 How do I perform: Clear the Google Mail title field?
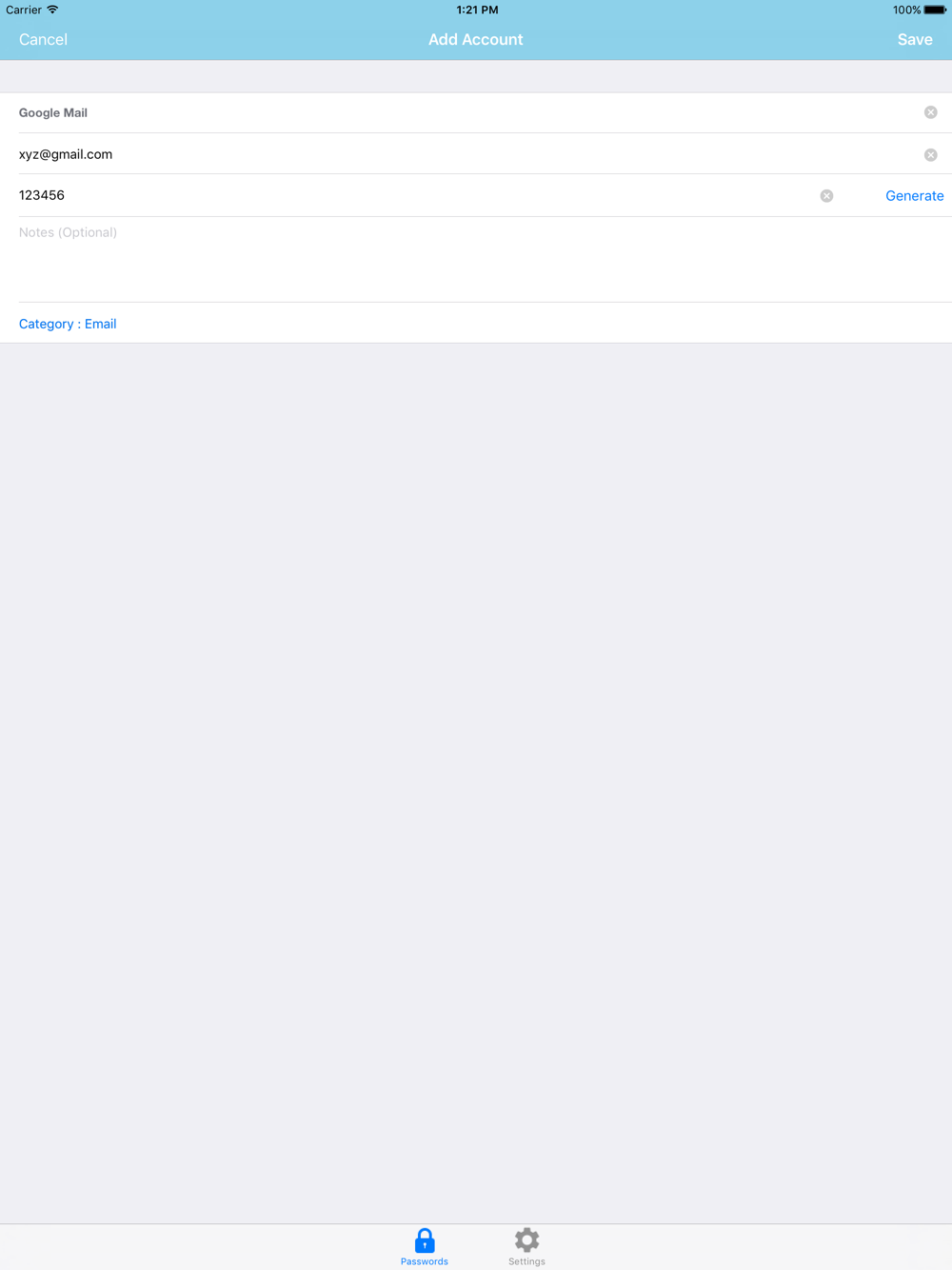pos(930,112)
